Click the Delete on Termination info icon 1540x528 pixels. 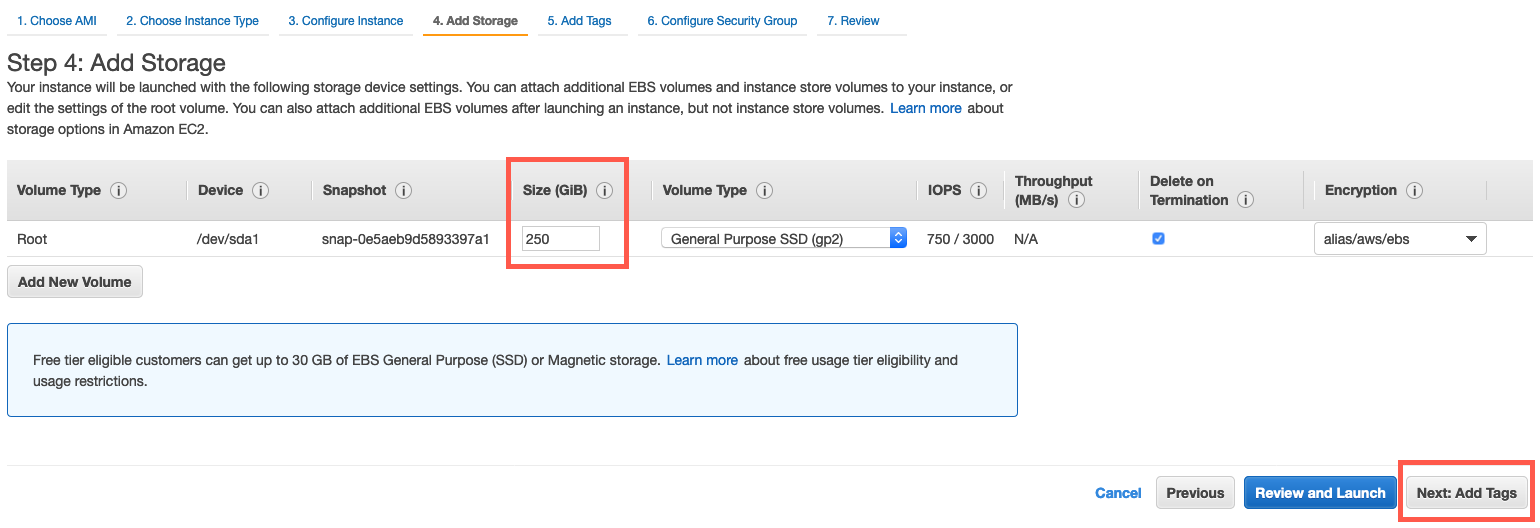coord(1245,200)
